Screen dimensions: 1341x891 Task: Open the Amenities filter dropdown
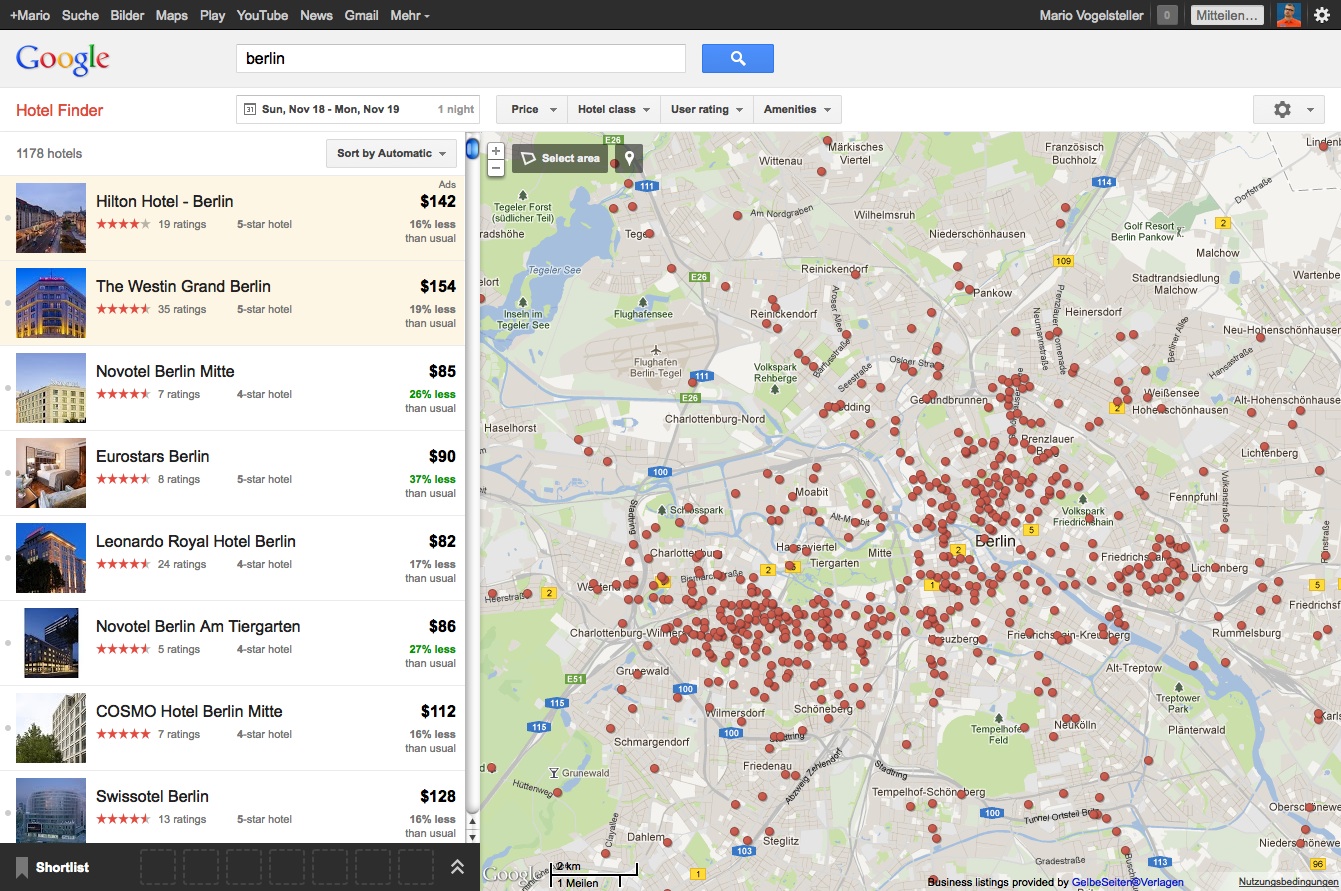click(x=797, y=109)
